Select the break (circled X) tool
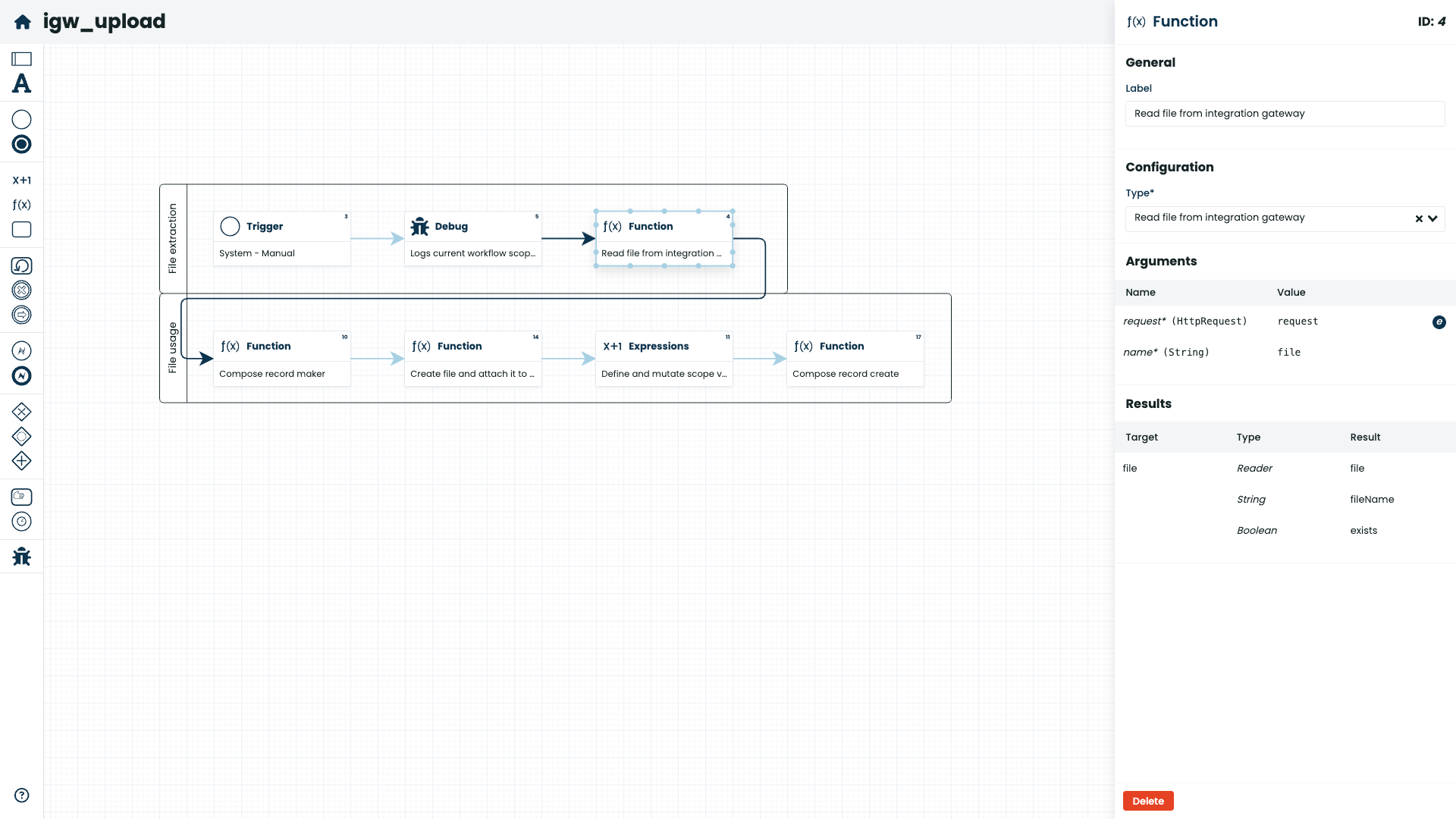Image resolution: width=1456 pixels, height=819 pixels. click(21, 290)
